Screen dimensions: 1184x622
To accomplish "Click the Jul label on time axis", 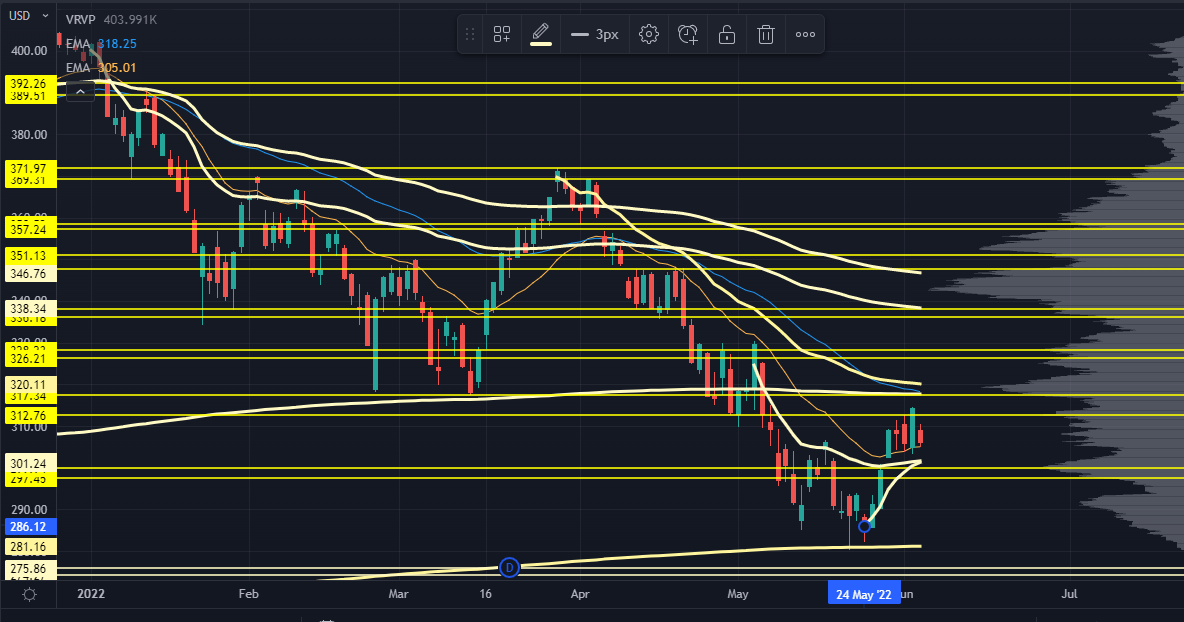I will [1068, 594].
